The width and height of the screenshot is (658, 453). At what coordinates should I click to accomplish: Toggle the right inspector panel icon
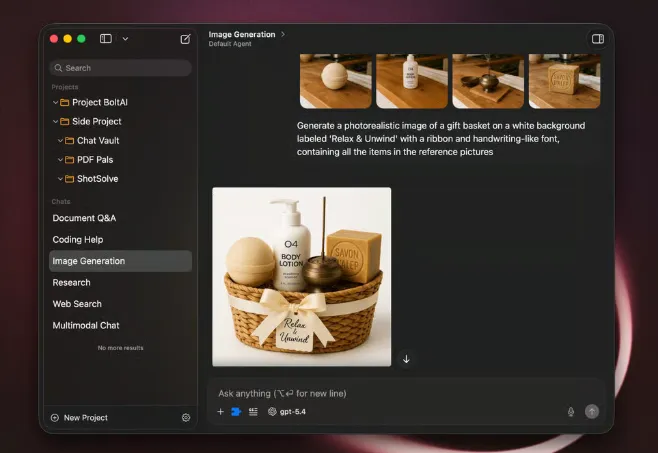[598, 39]
